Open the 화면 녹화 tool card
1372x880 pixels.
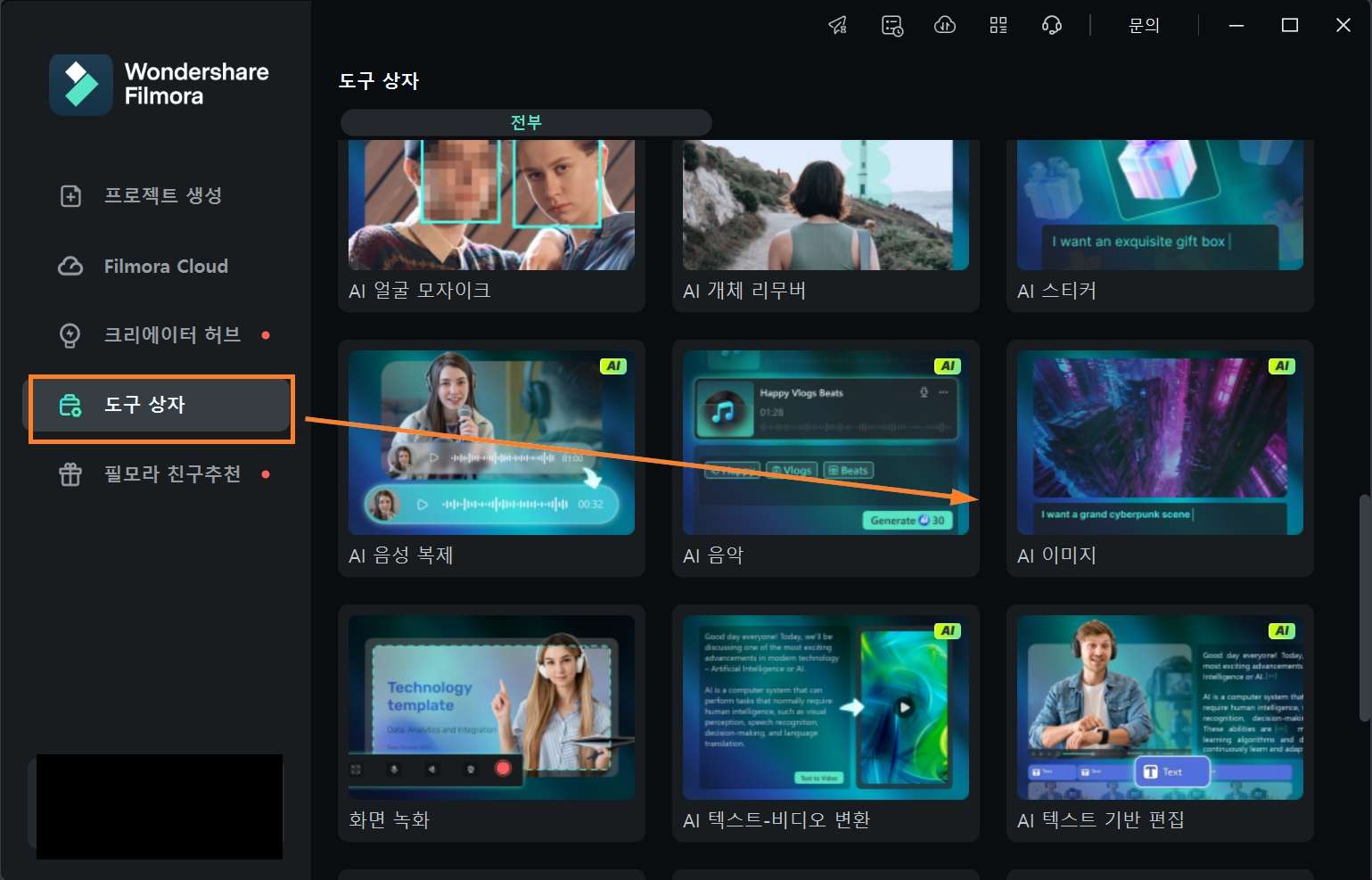click(x=491, y=723)
